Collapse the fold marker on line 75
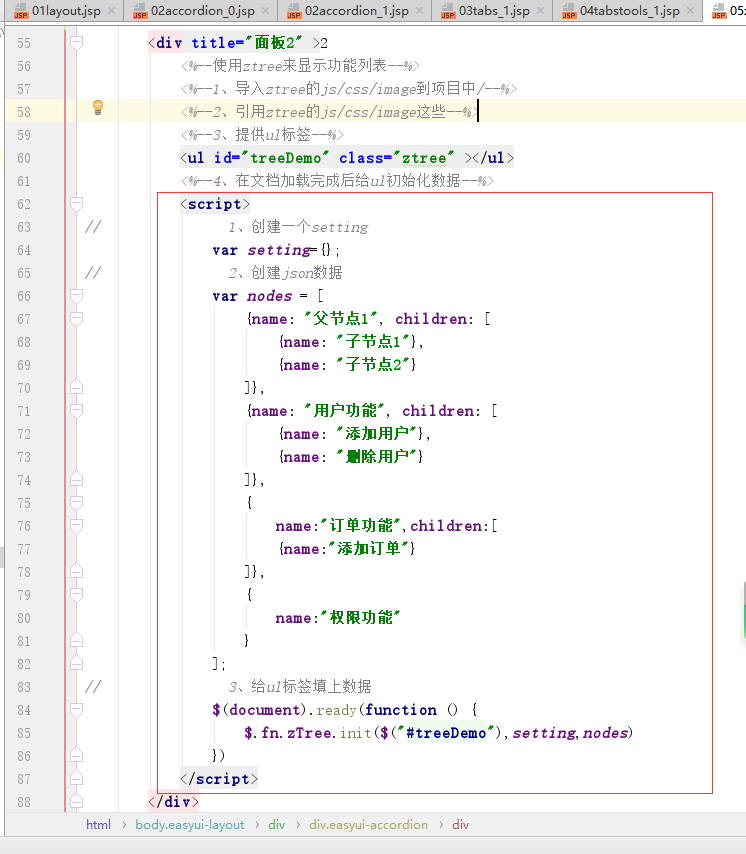 point(77,503)
